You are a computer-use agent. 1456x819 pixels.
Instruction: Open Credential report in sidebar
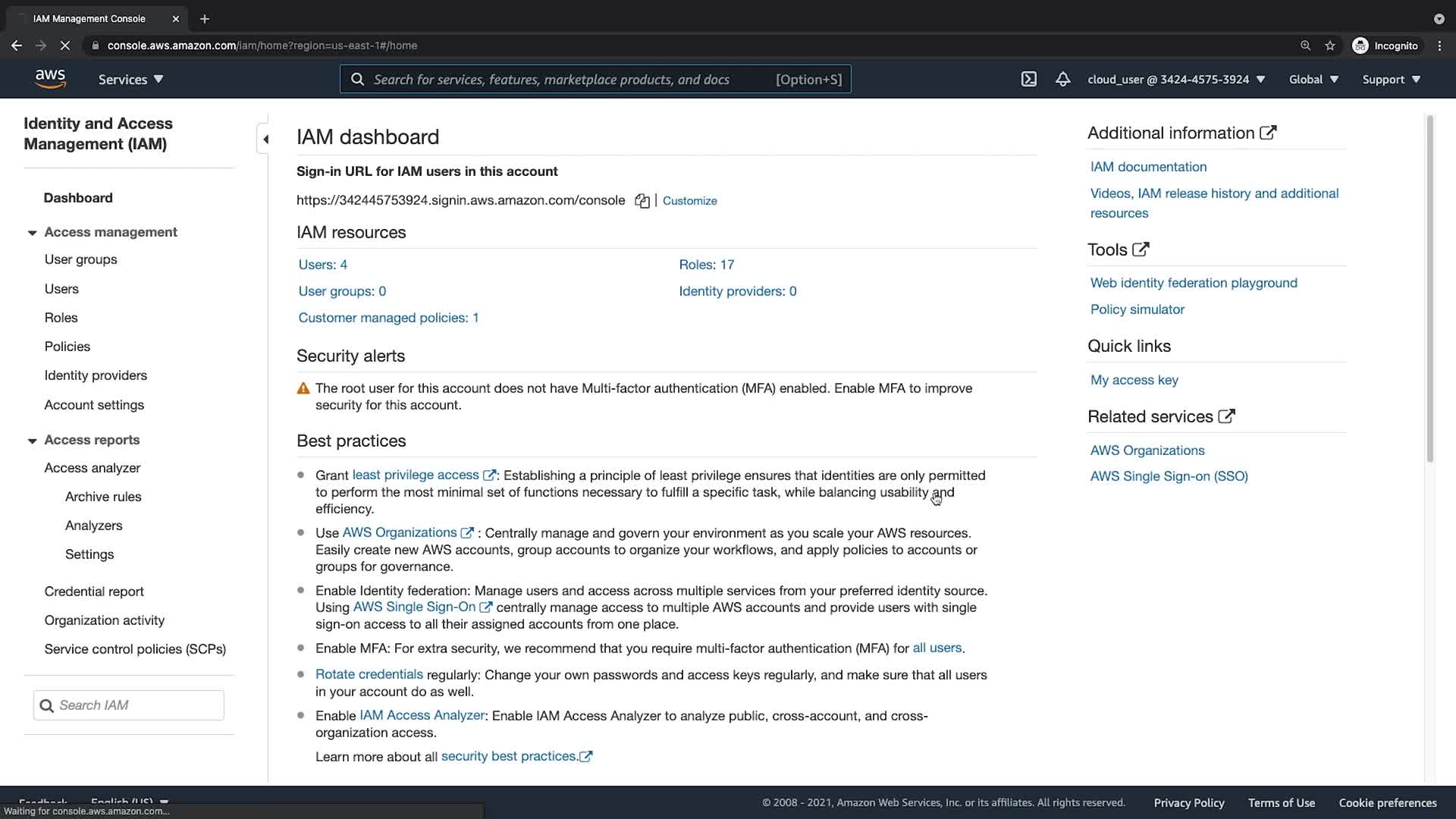pos(93,591)
